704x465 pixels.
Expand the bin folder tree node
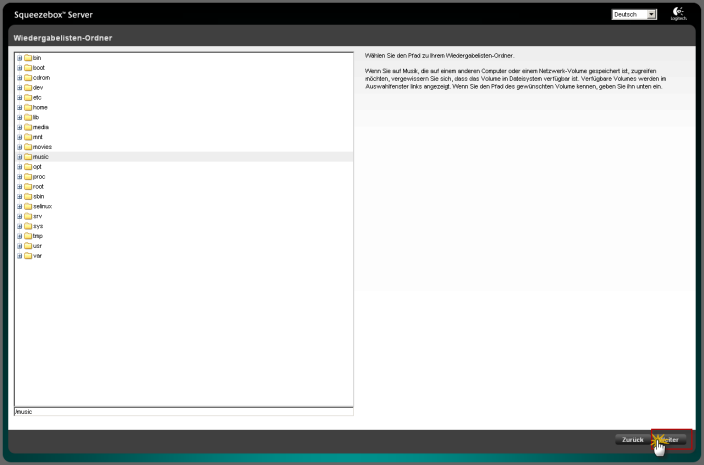pos(19,58)
